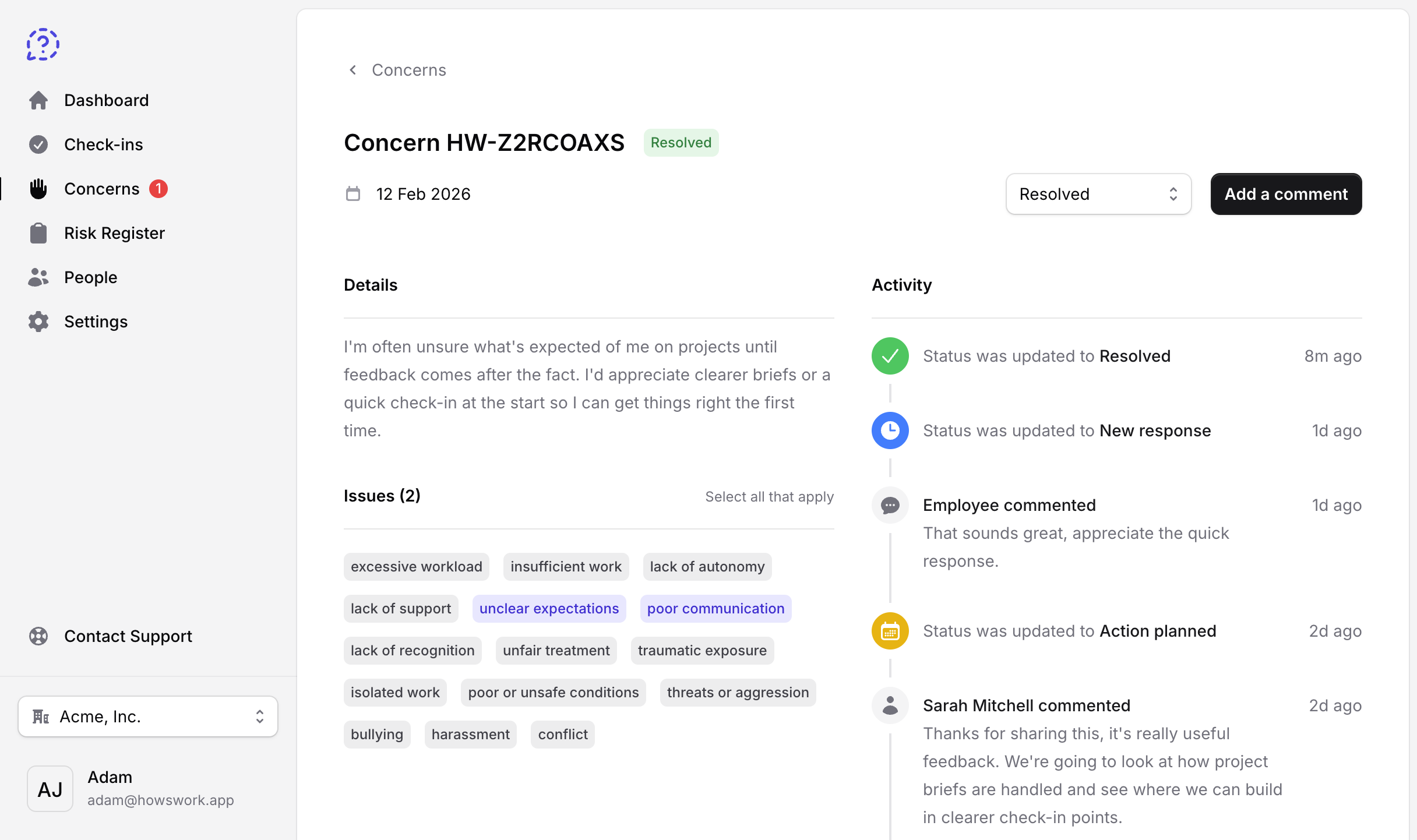Open the Resolved status dropdown
The width and height of the screenshot is (1417, 840).
pos(1098,193)
